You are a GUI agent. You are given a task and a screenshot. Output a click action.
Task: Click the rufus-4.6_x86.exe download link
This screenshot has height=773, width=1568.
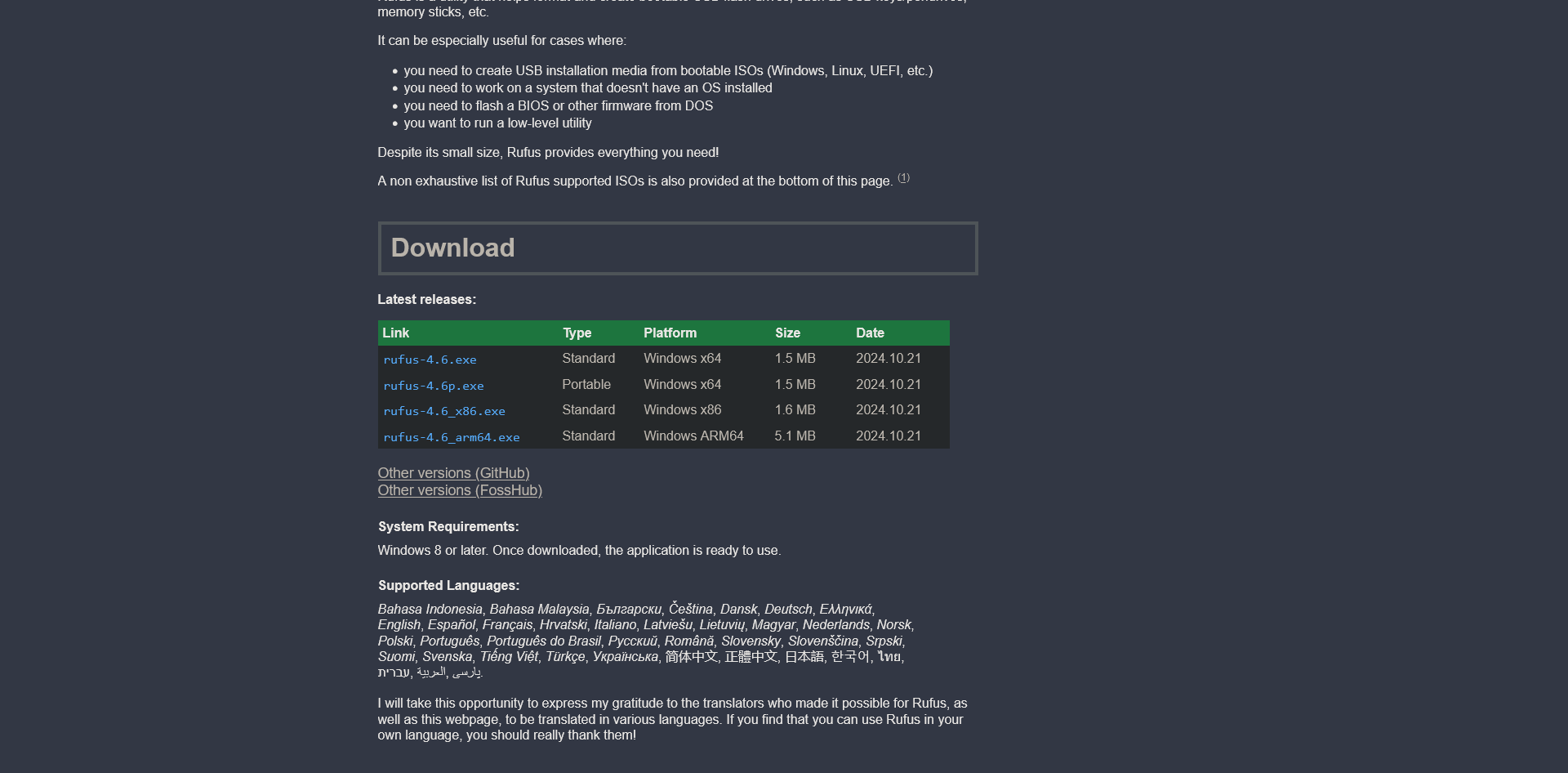click(x=444, y=411)
